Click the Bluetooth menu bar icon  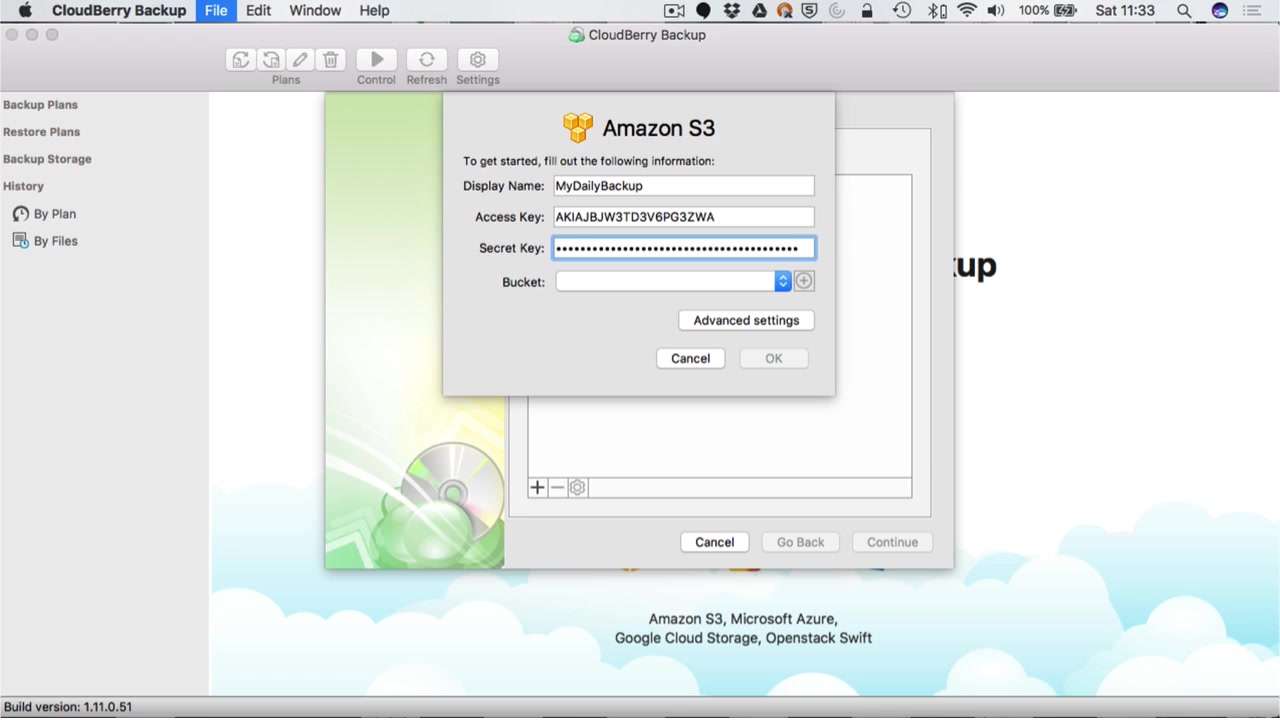tap(937, 11)
